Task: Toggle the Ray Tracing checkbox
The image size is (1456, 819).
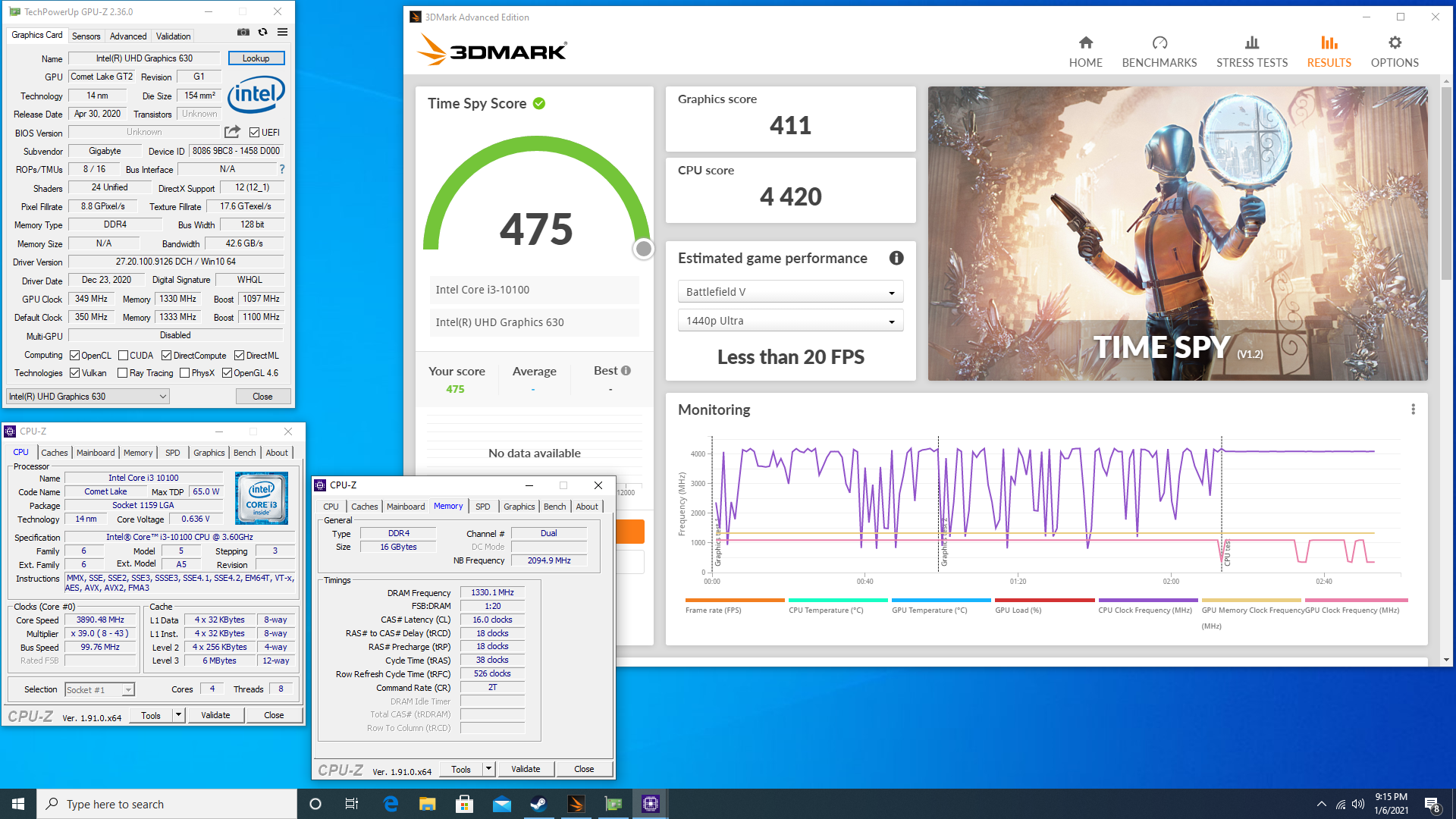Action: click(x=122, y=373)
